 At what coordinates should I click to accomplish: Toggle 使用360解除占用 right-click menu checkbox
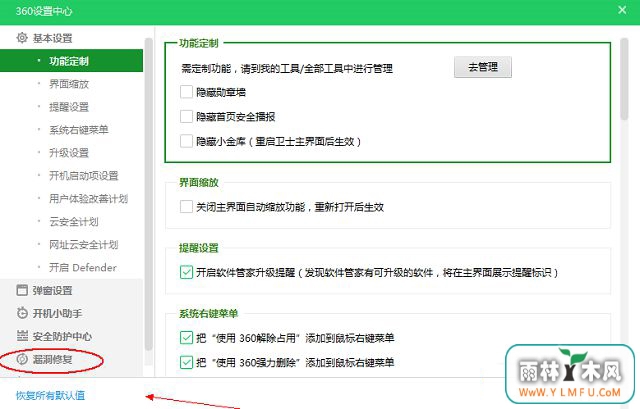(186, 338)
